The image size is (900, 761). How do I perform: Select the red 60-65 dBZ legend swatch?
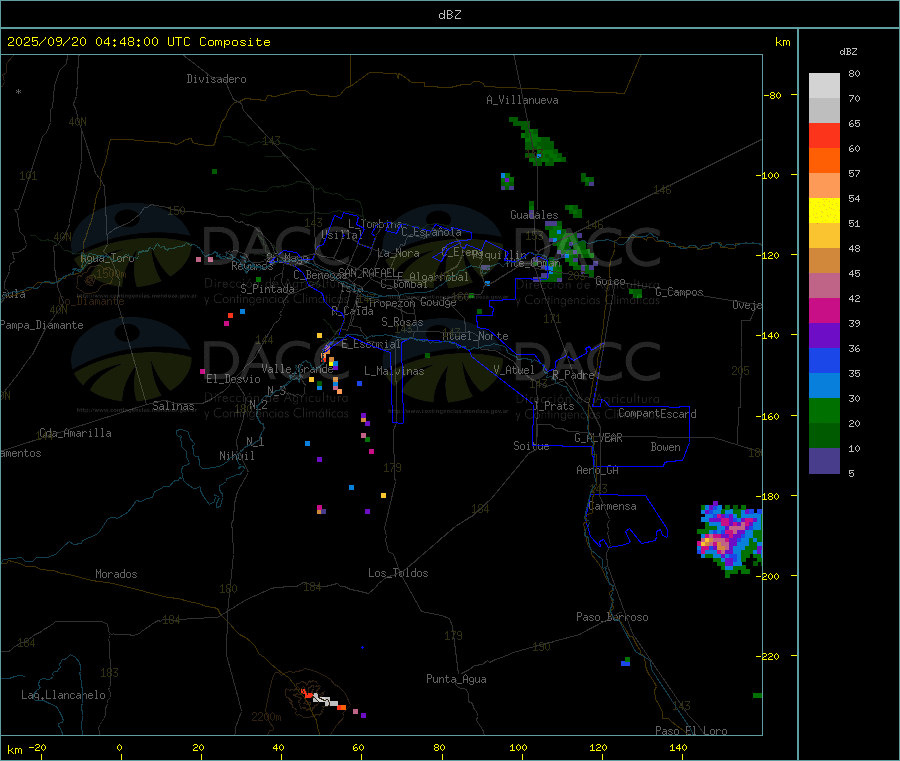[x=824, y=135]
